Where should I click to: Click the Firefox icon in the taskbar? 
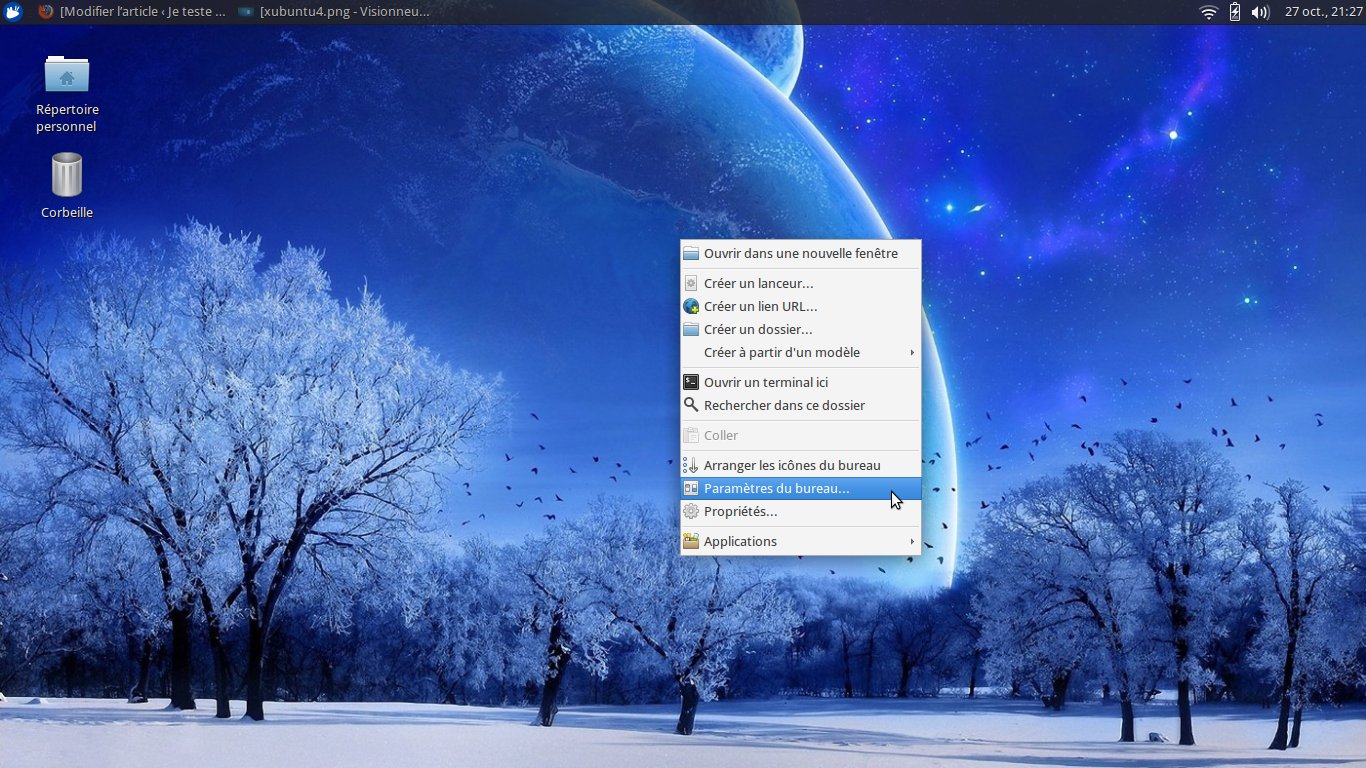click(46, 12)
